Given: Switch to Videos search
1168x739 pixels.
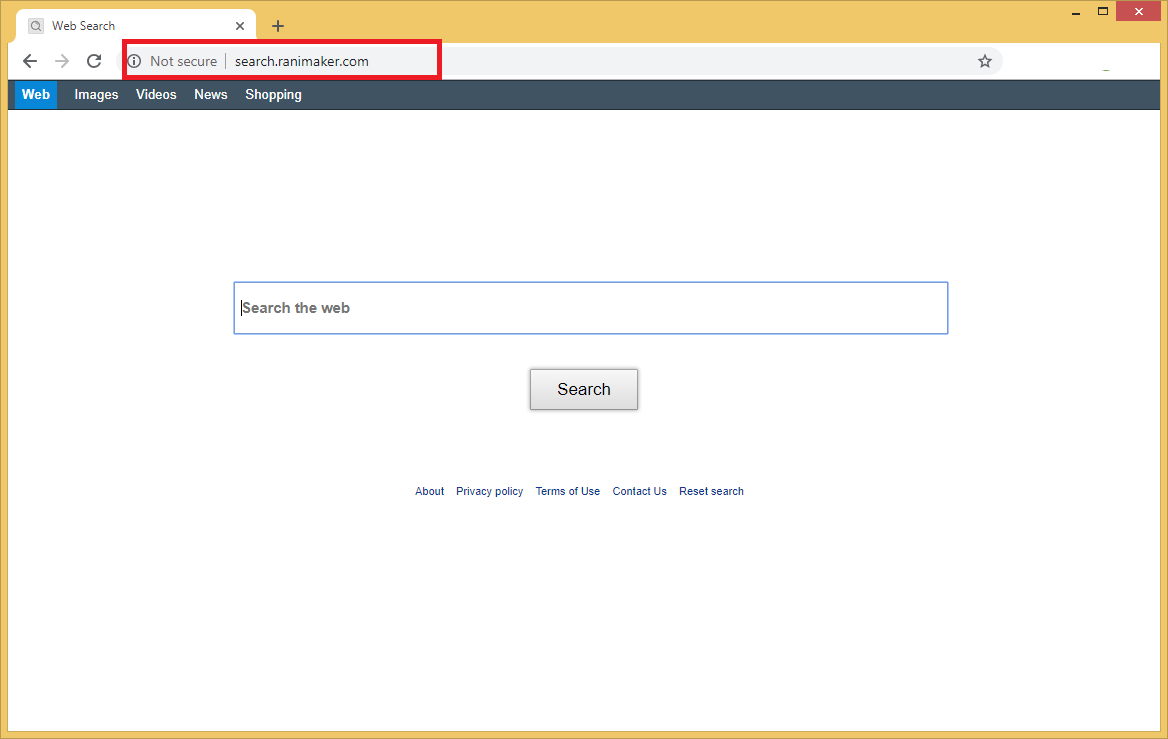Looking at the screenshot, I should [x=156, y=95].
